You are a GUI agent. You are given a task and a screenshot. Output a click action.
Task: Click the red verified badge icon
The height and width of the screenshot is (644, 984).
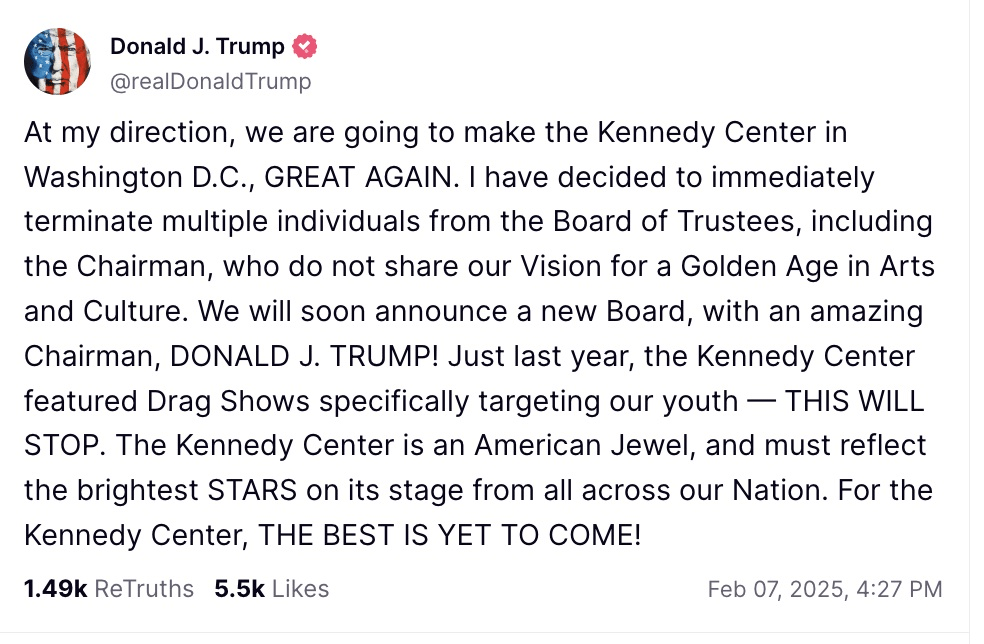304,47
